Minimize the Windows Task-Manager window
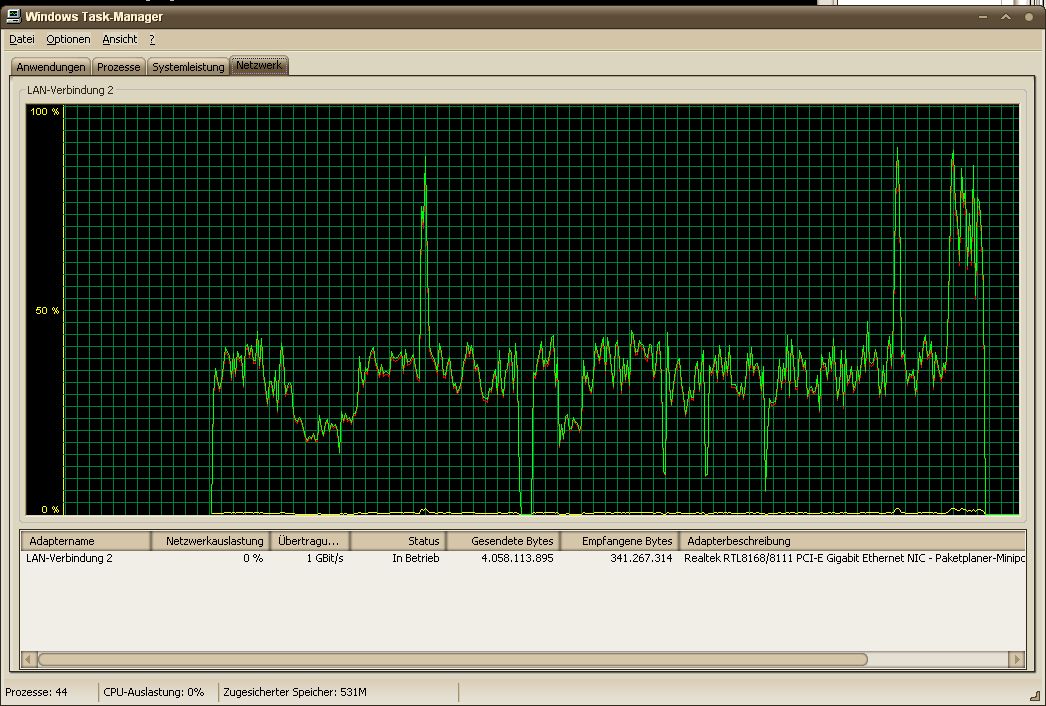Viewport: 1046px width, 706px height. click(x=983, y=17)
